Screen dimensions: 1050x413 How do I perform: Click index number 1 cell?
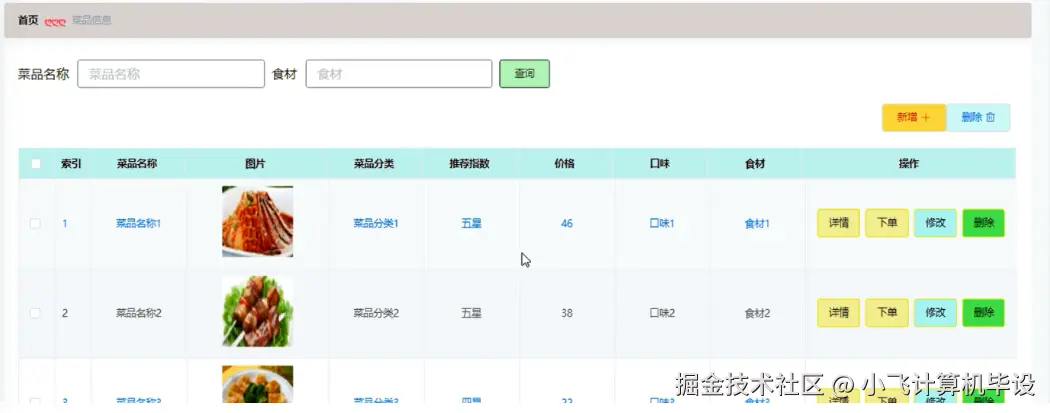tap(65, 224)
